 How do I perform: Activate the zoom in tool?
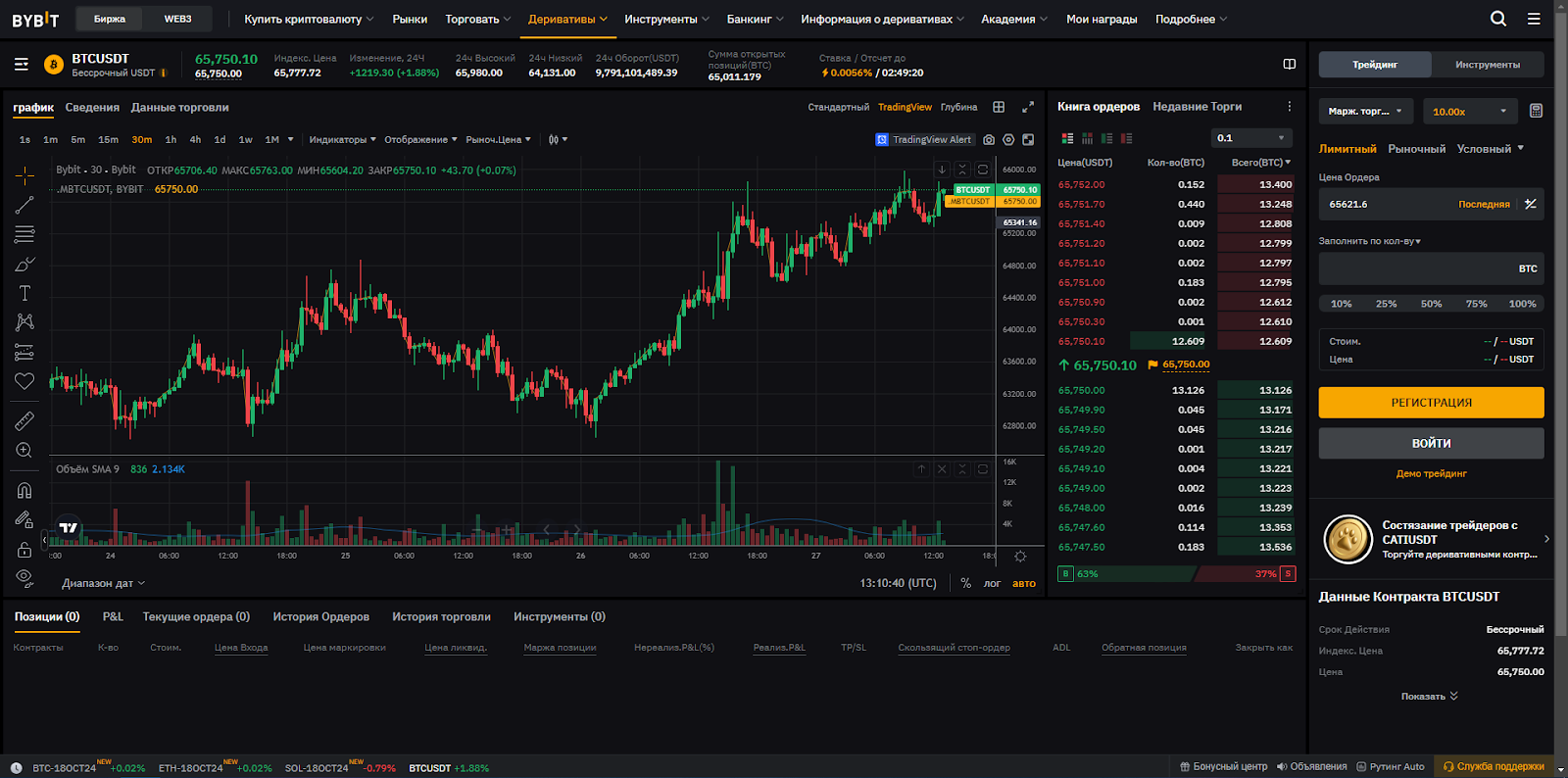point(24,450)
